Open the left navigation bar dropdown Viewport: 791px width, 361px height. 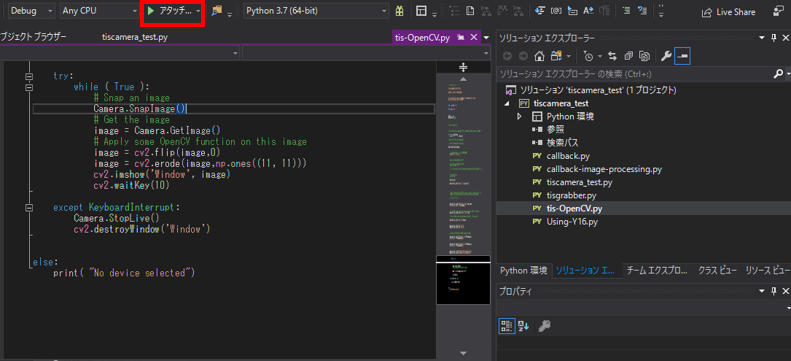[236, 53]
